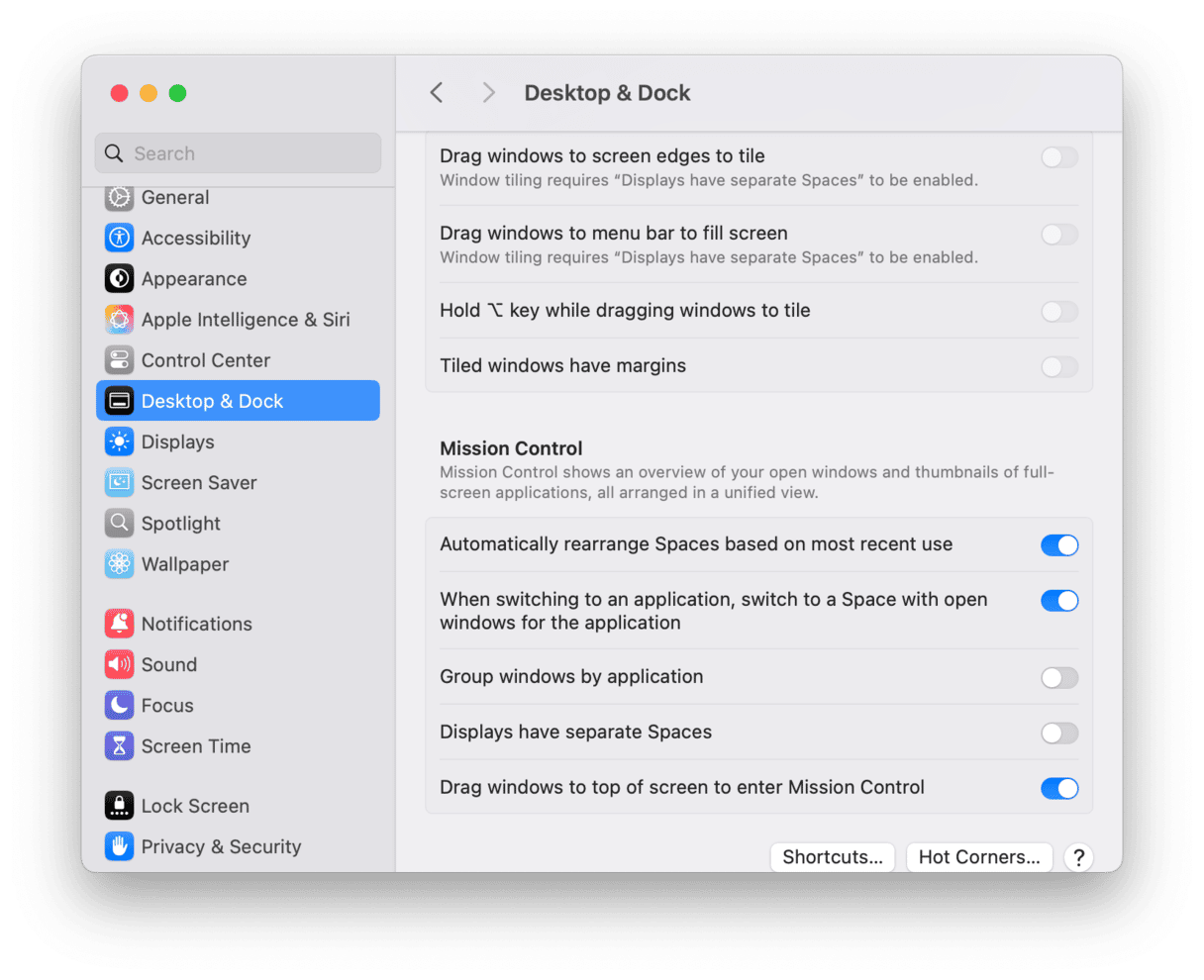Click the green zoom window button
Viewport: 1204px width, 980px height.
177,93
